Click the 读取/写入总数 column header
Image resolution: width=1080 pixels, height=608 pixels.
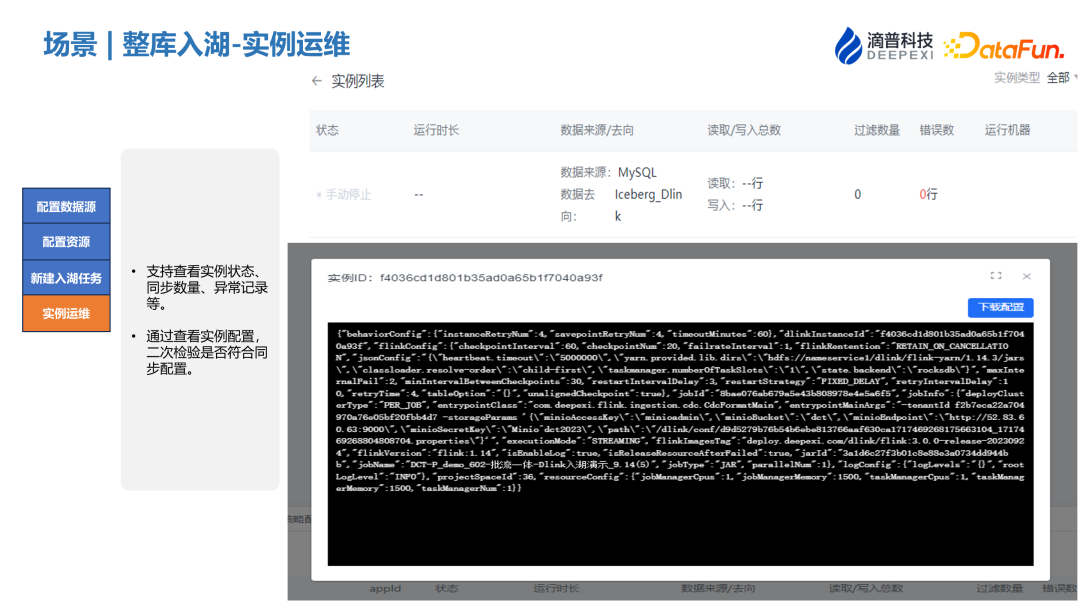point(744,130)
